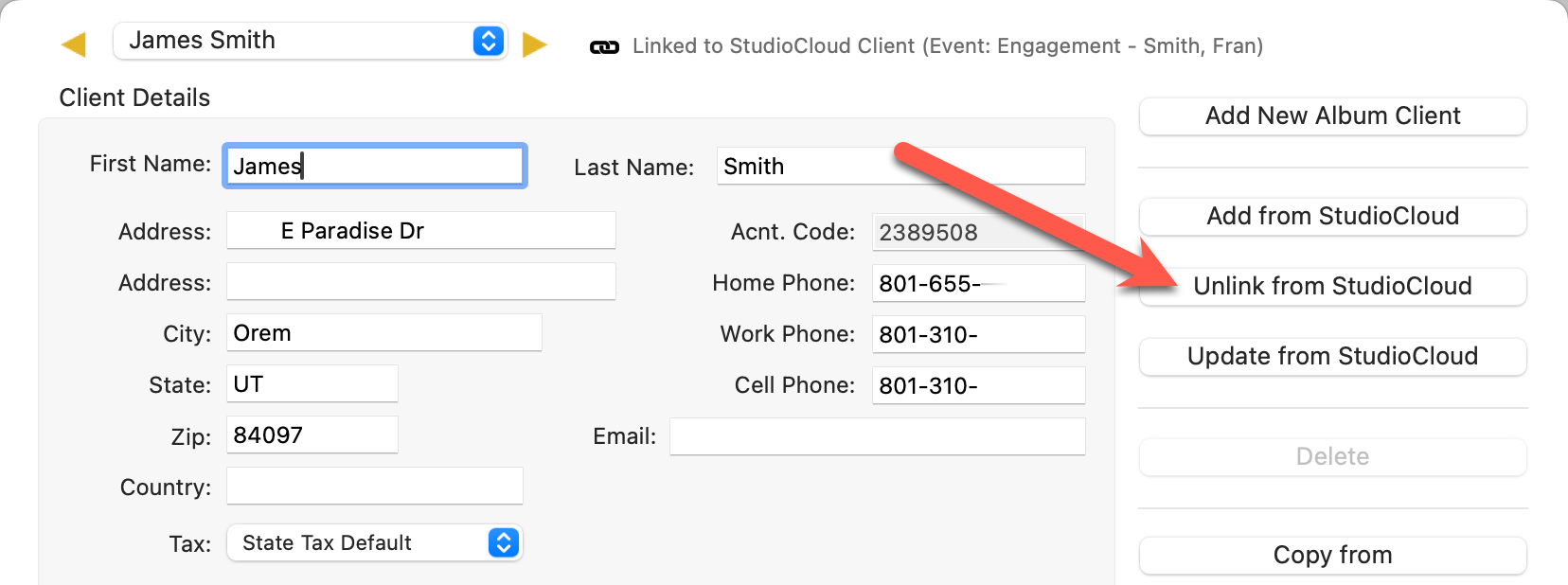This screenshot has height=585, width=1568.
Task: Click into the First Name field
Action: pos(375,167)
